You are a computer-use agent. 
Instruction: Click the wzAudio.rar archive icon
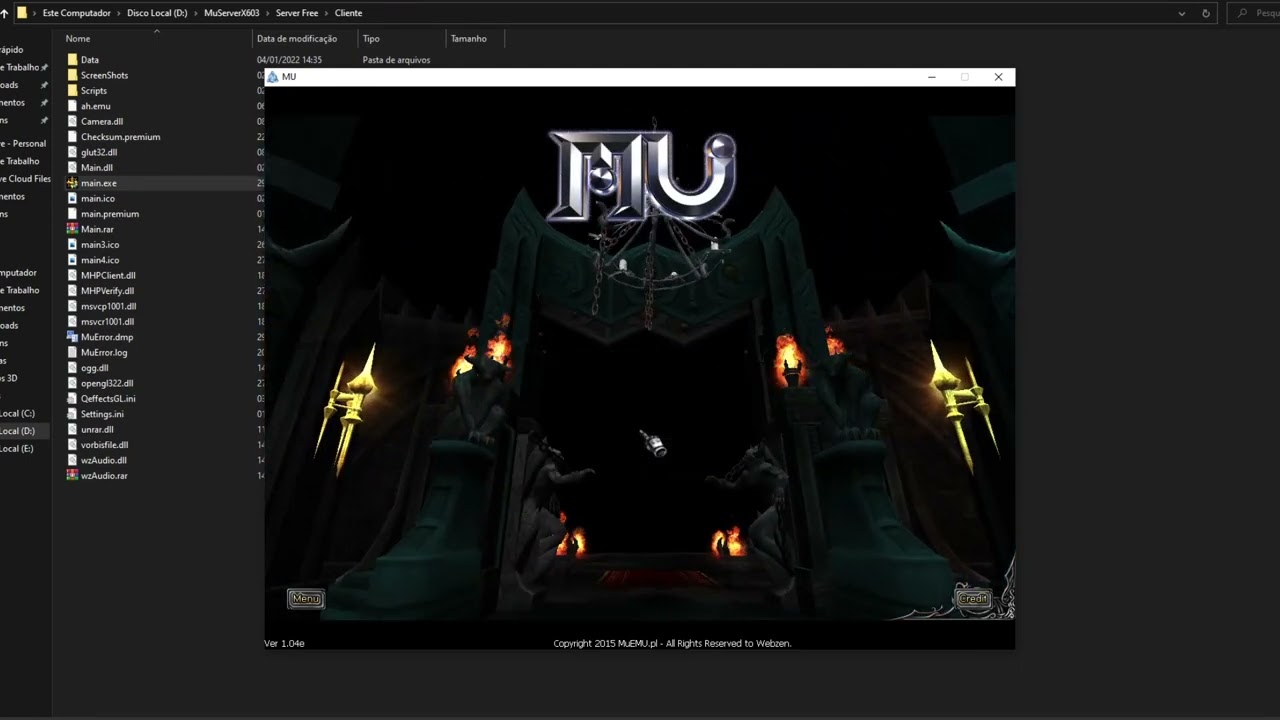point(72,476)
